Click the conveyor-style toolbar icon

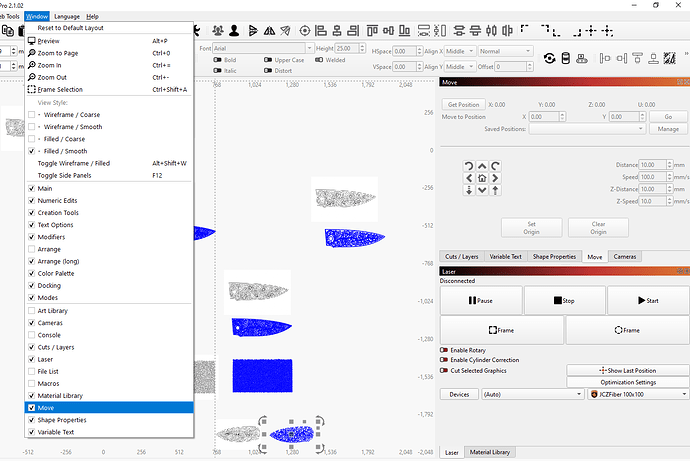582,58
